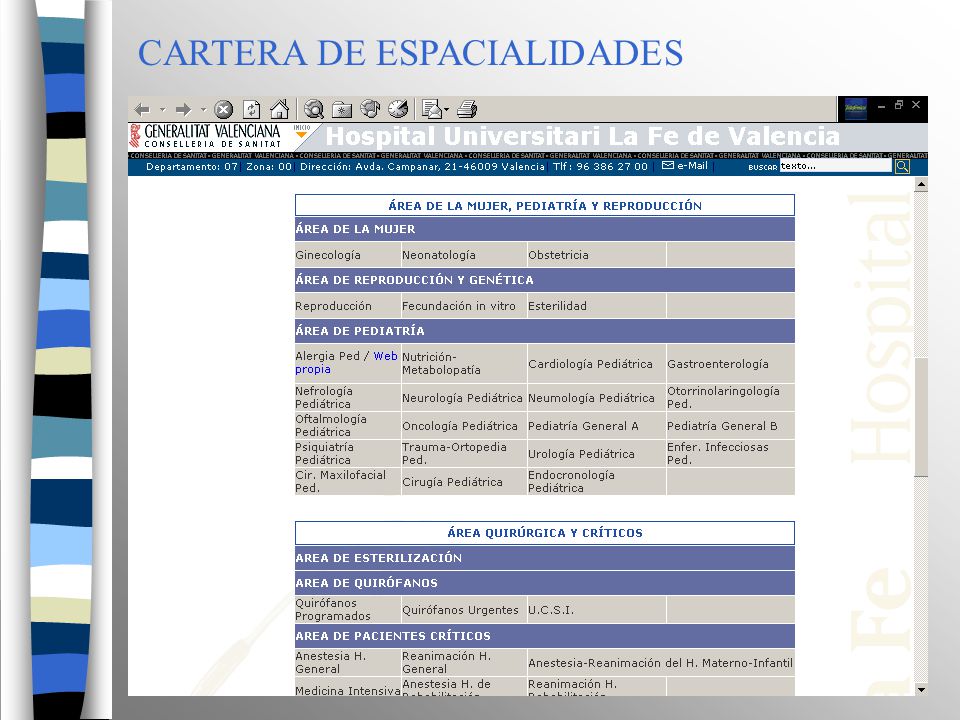Select Esterilidad cell

point(596,306)
